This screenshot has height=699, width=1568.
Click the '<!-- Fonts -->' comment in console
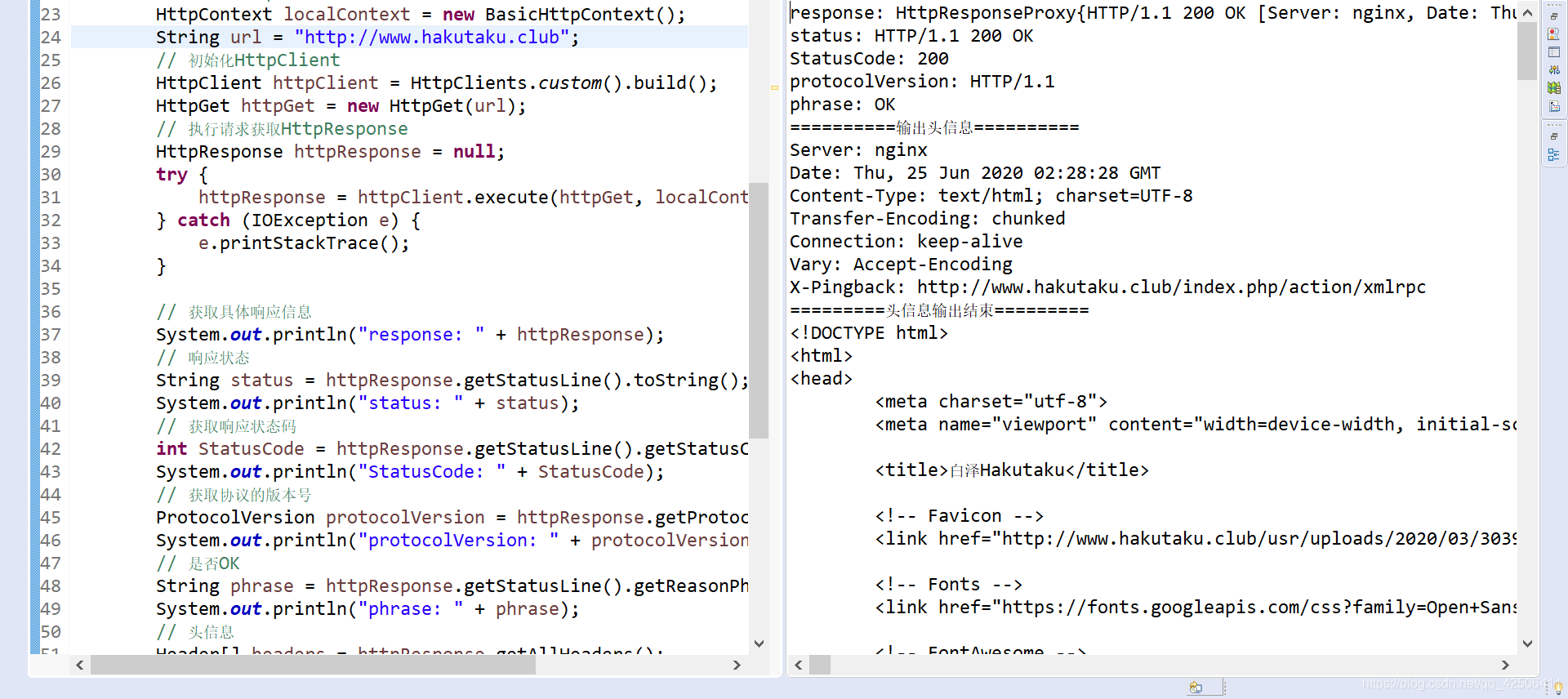[949, 585]
